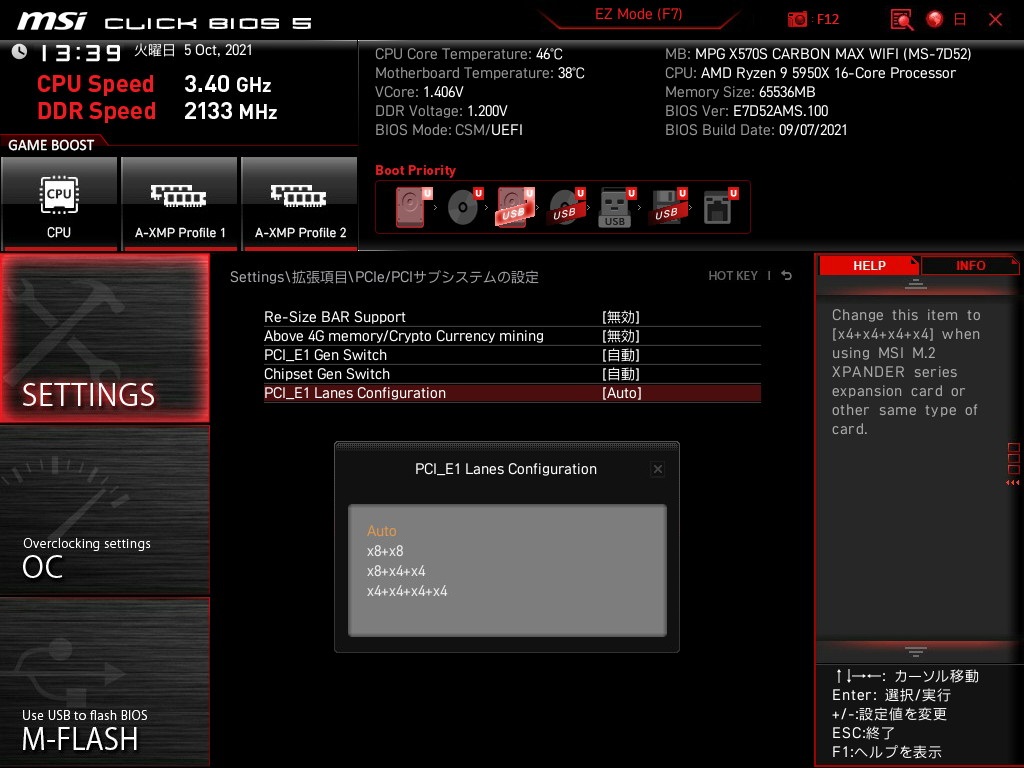Open Chipset Gen Switch setting
The width and height of the screenshot is (1024, 768).
pyautogui.click(x=512, y=374)
